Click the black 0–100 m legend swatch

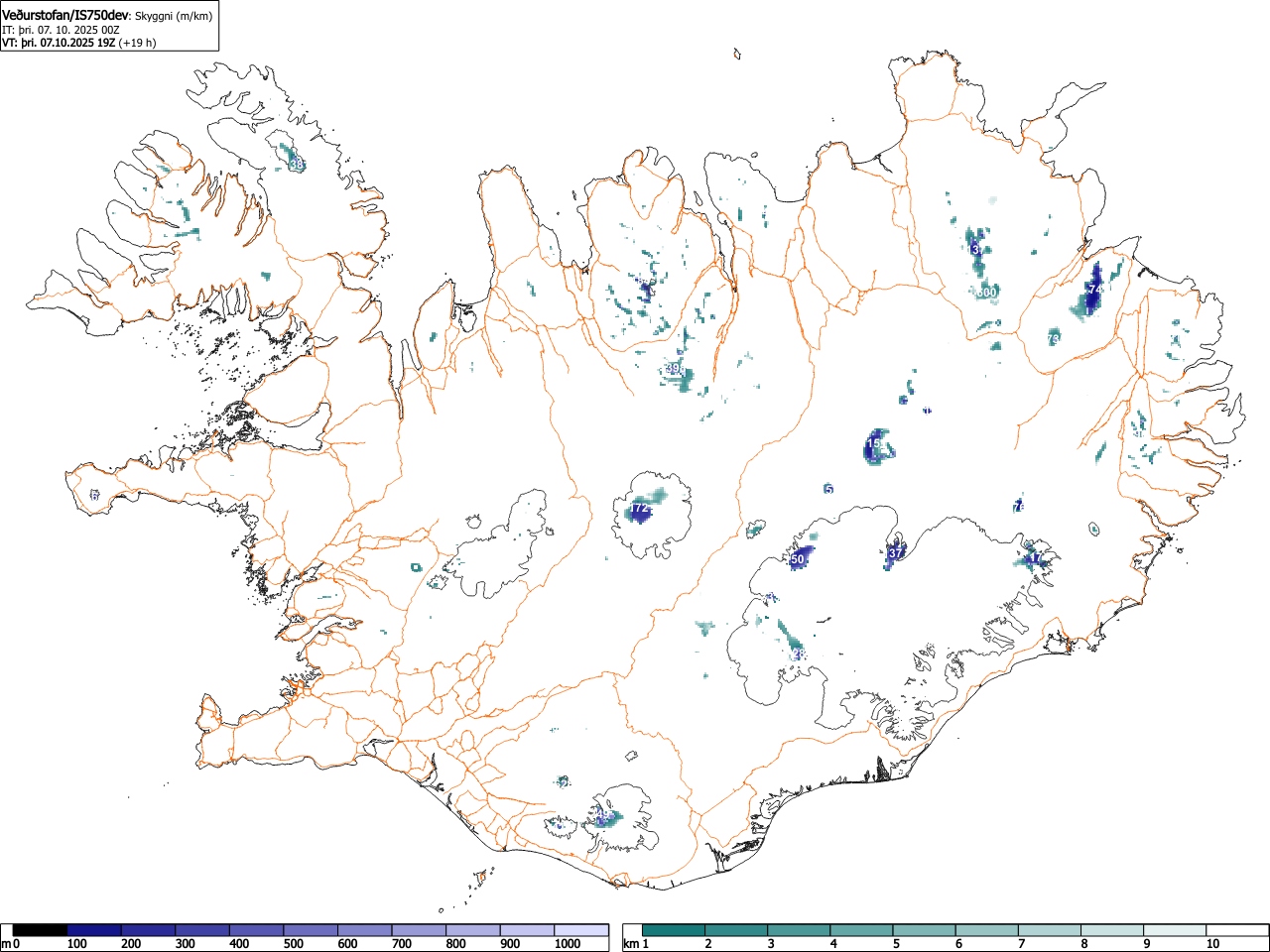tap(41, 930)
